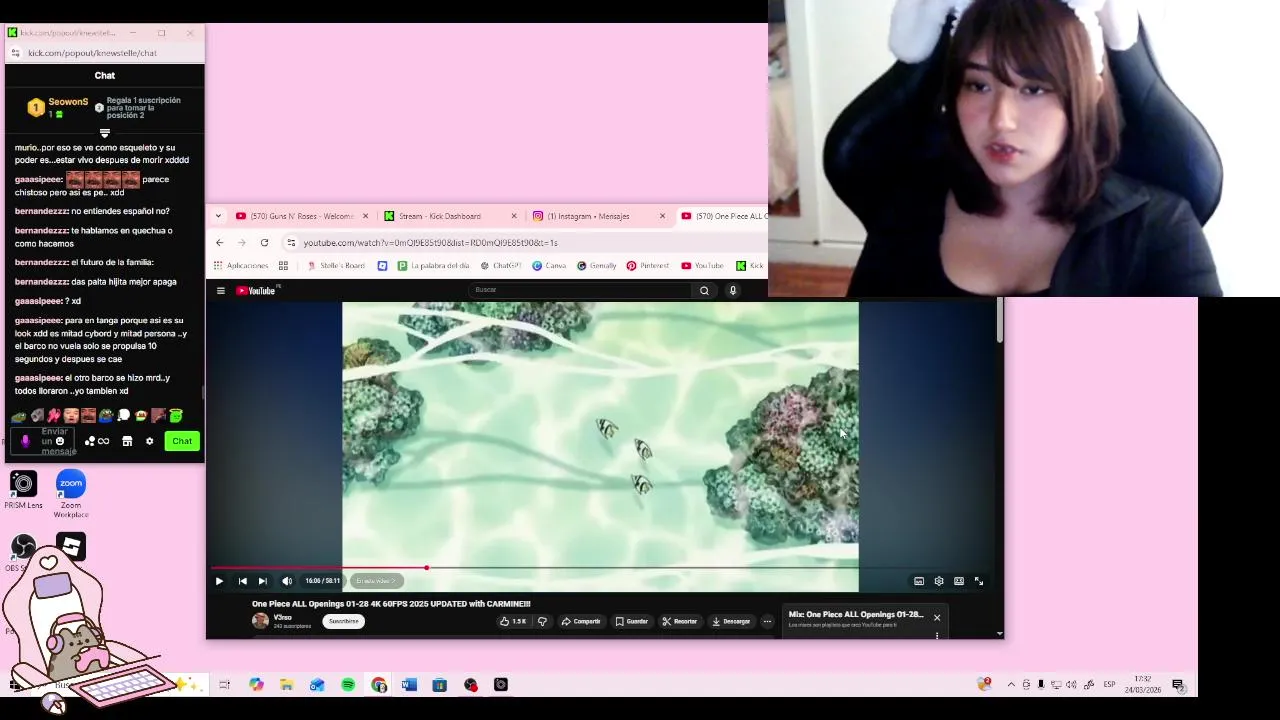Screen dimensions: 1280x720
Task: Open emoji picker in Kick message box
Action: 60,441
